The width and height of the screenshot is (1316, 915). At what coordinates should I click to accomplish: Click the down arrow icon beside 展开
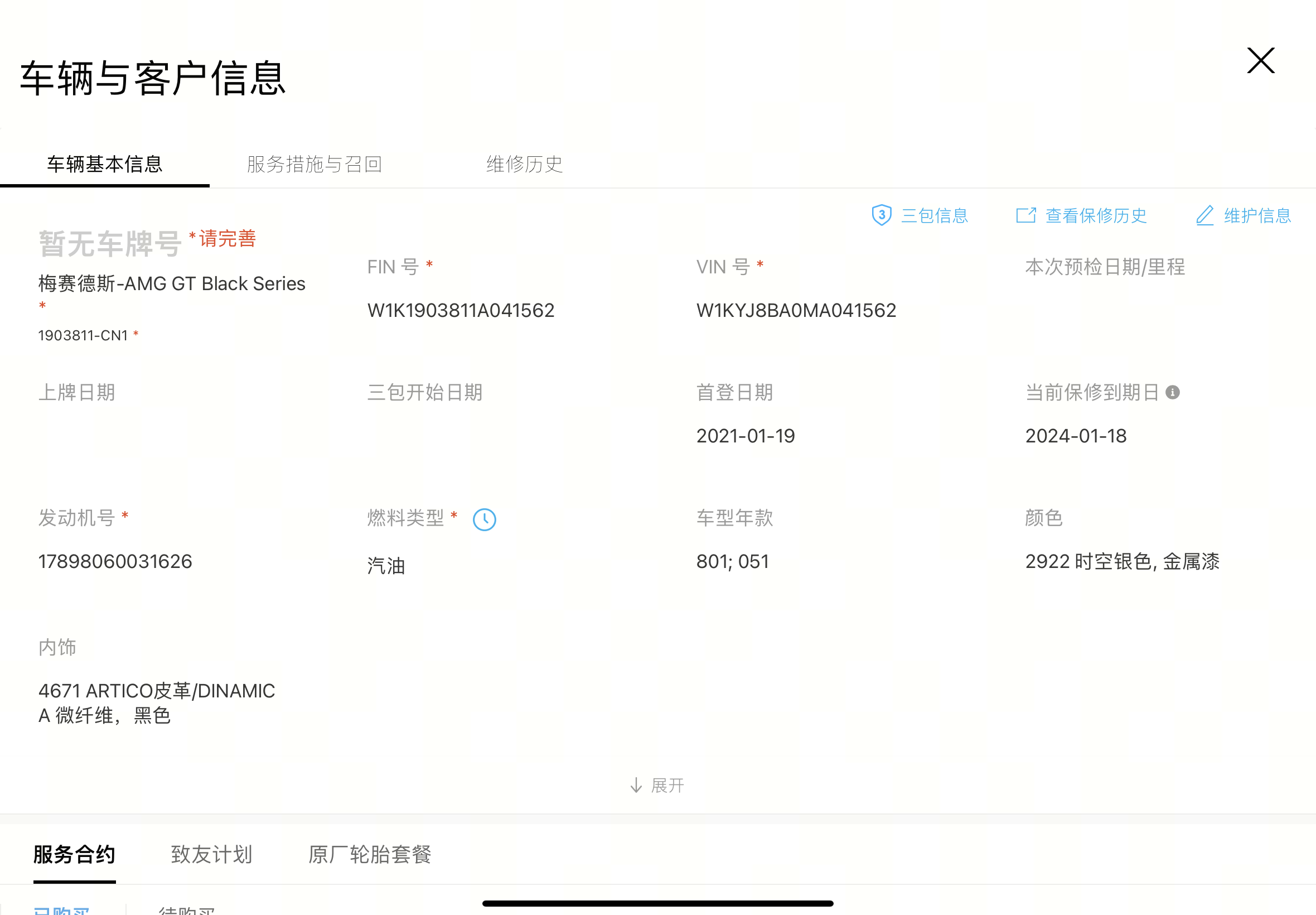[x=636, y=786]
